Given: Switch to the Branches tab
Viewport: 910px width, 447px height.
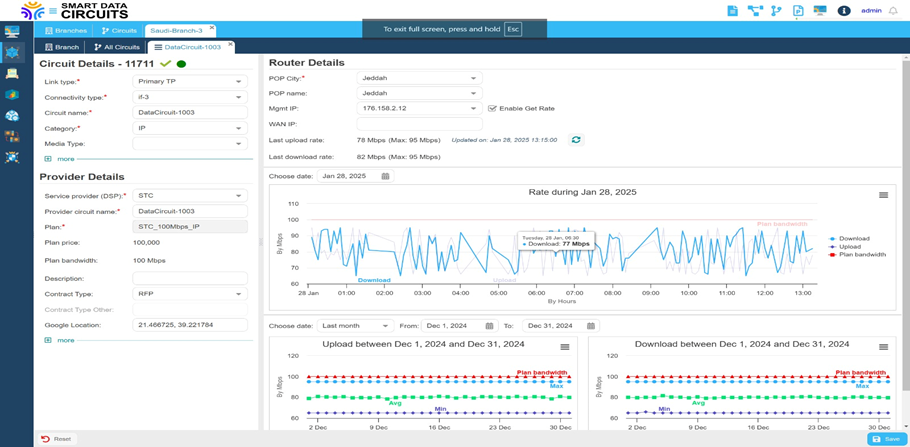Looking at the screenshot, I should (x=66, y=31).
